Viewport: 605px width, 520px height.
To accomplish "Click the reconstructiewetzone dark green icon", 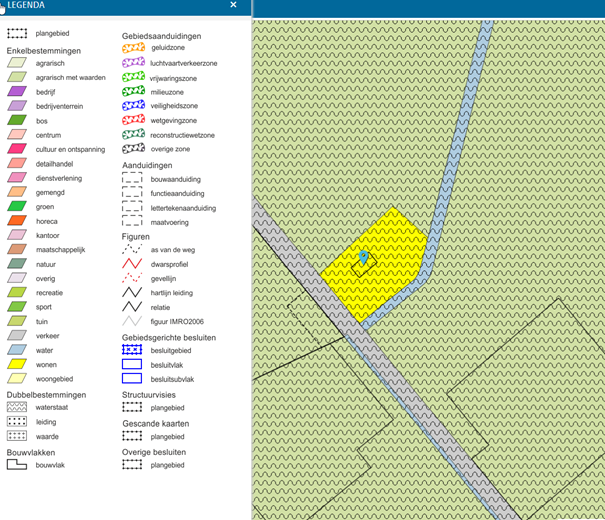I will (134, 134).
